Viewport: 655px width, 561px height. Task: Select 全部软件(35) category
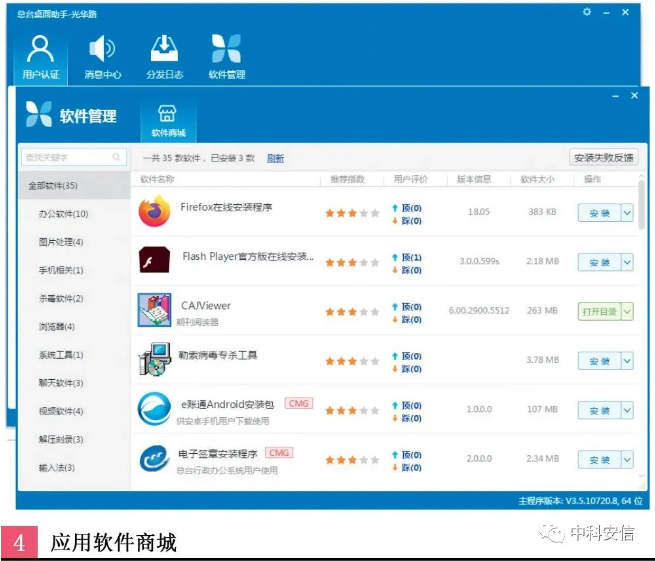(74, 185)
